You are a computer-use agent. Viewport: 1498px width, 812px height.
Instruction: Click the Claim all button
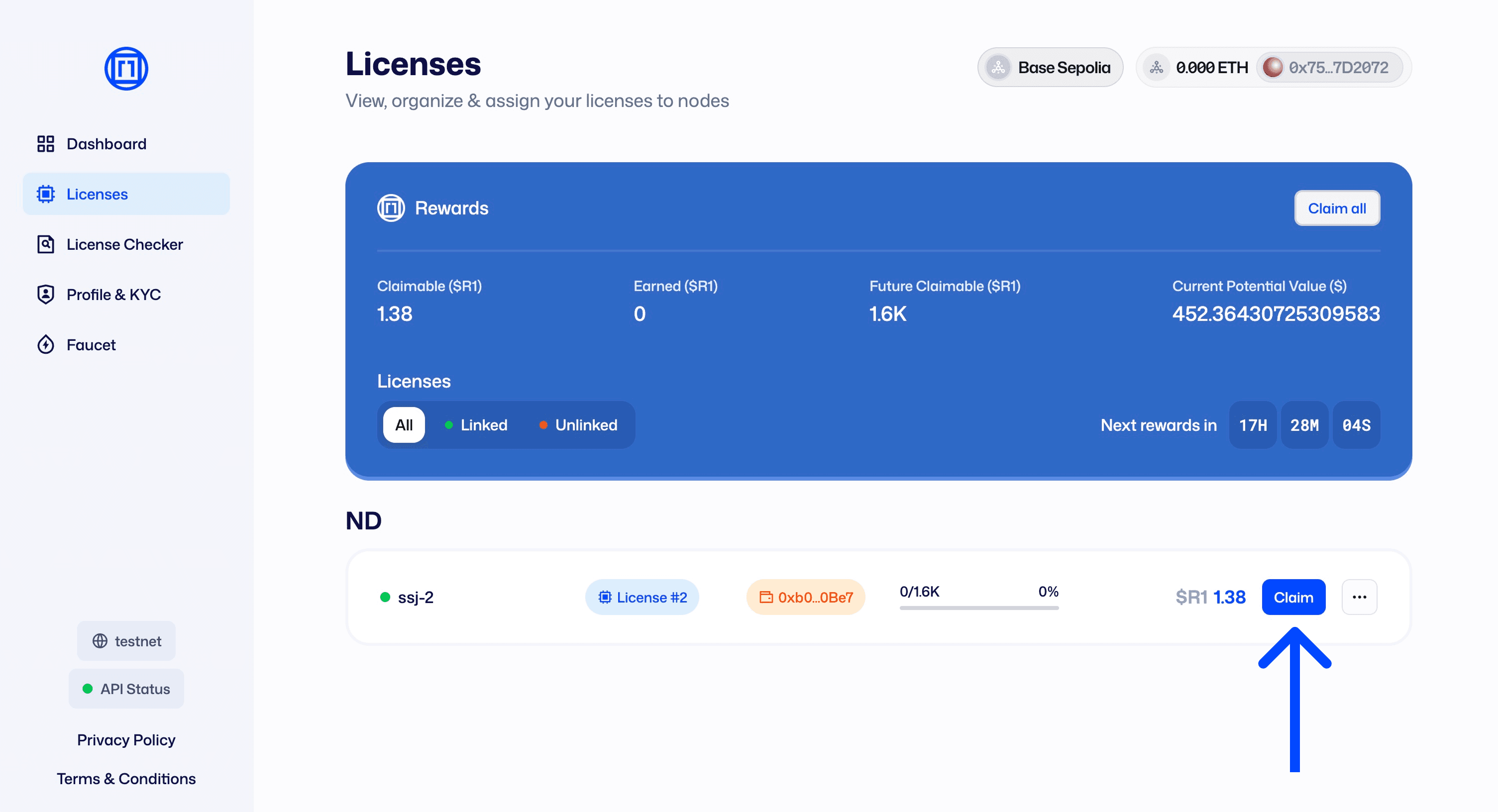tap(1337, 208)
